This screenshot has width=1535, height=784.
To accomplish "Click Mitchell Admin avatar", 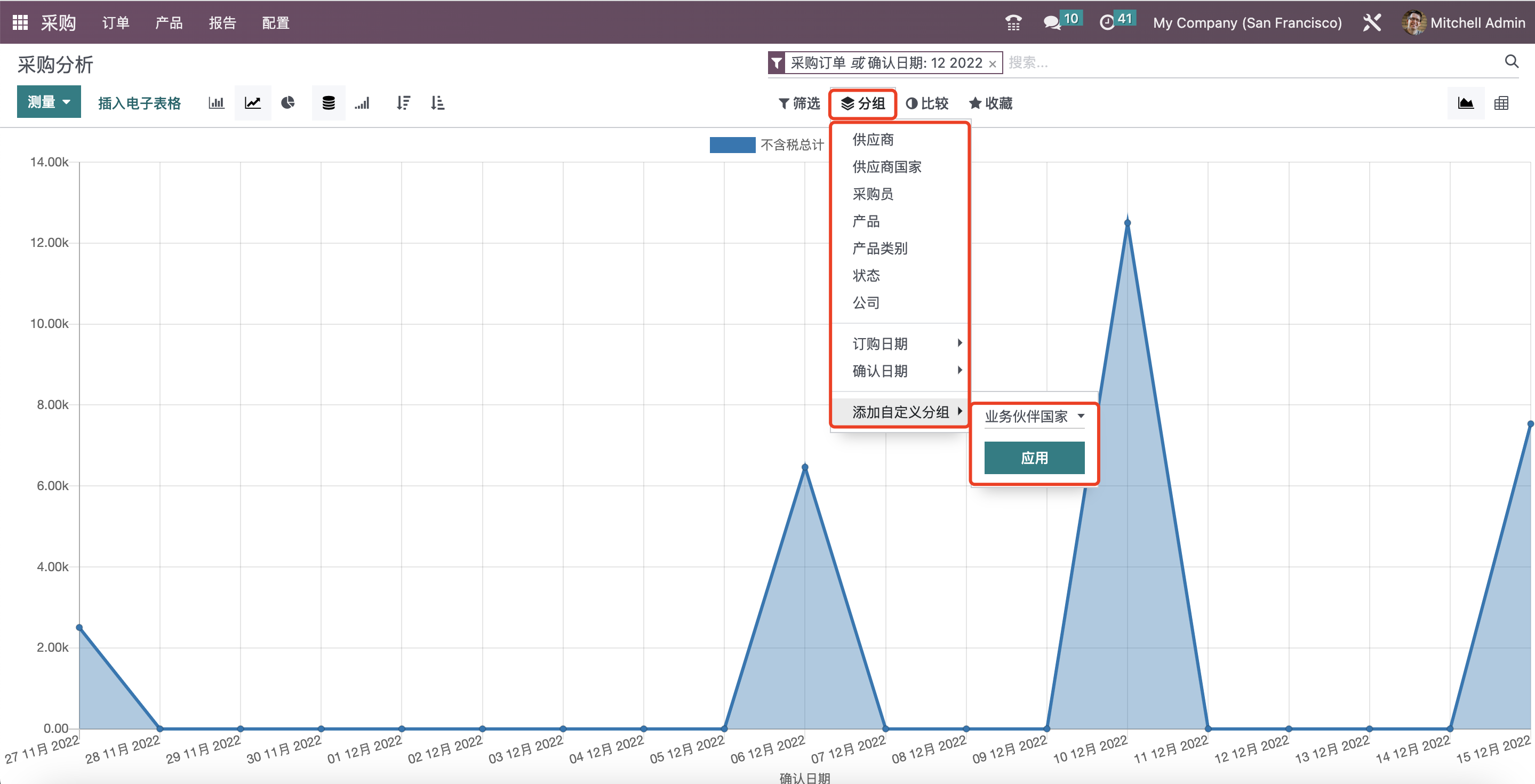I will [x=1413, y=22].
